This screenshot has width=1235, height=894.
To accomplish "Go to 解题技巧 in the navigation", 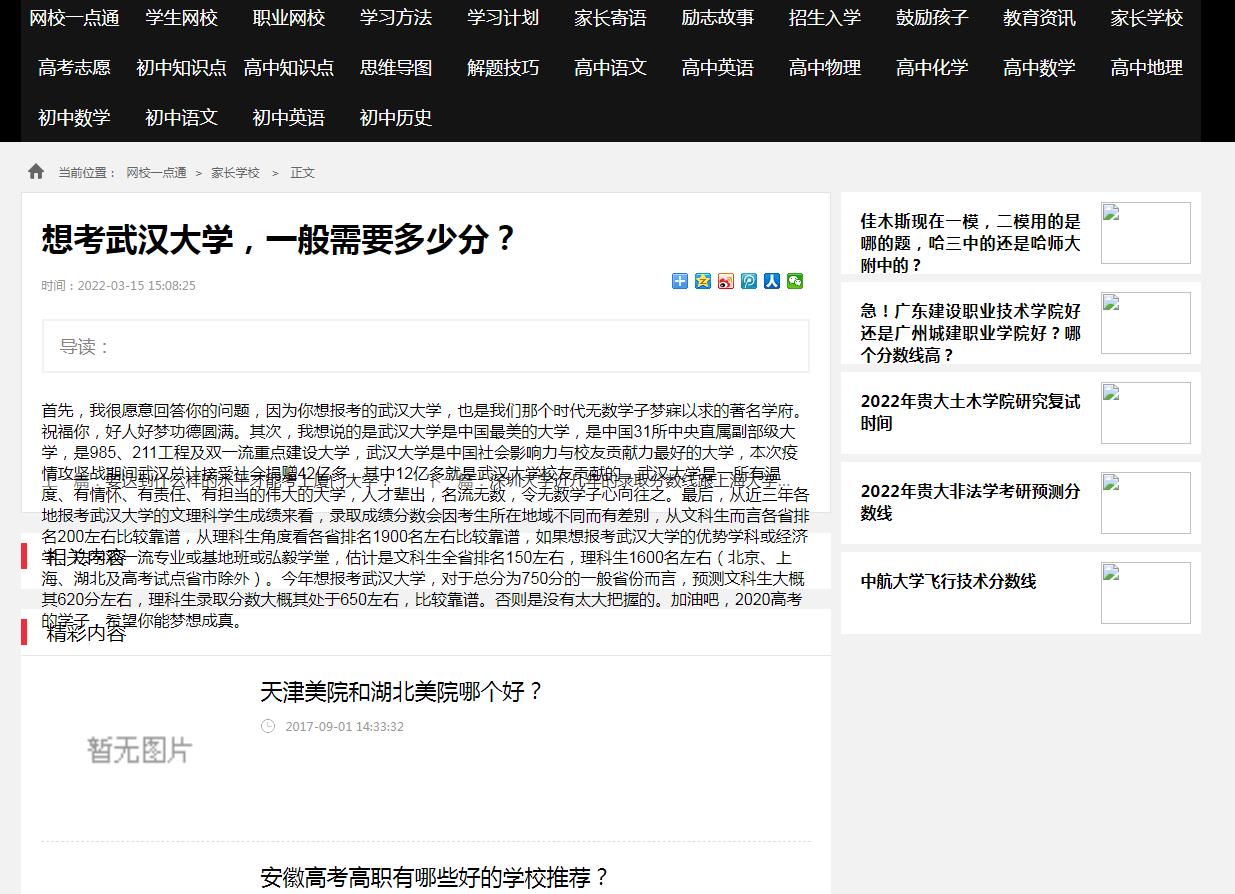I will 503,68.
